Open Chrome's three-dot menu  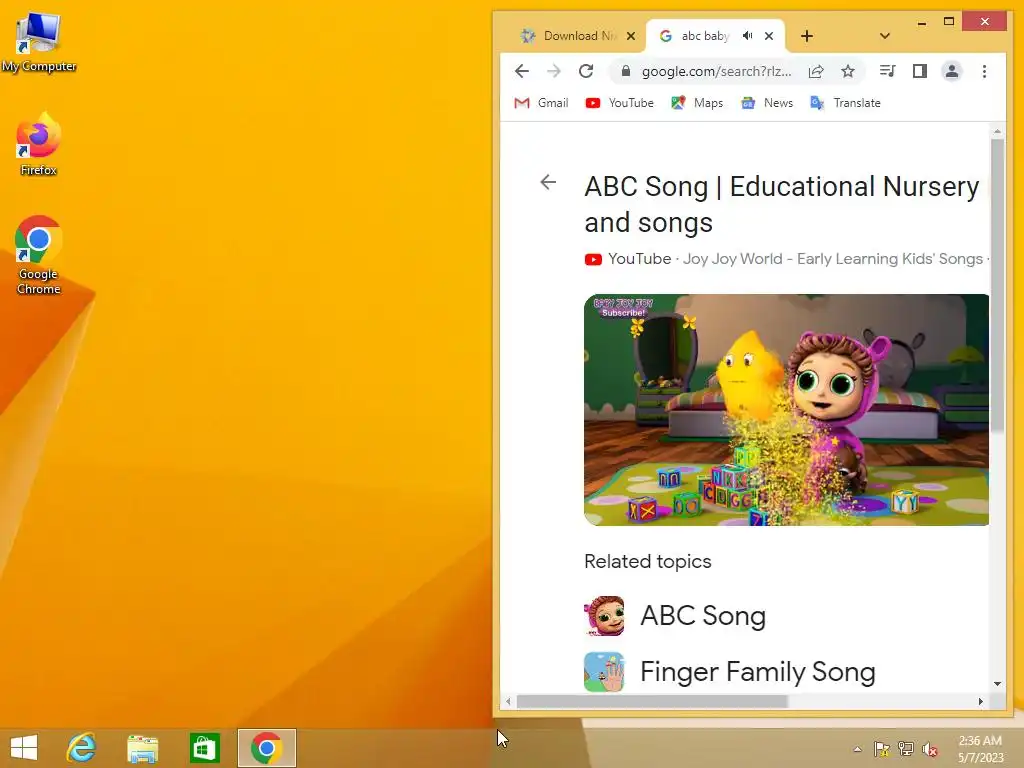[x=984, y=71]
